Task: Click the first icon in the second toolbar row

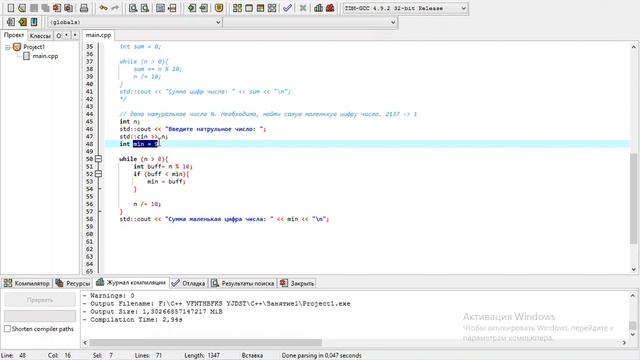Action: 11,22
